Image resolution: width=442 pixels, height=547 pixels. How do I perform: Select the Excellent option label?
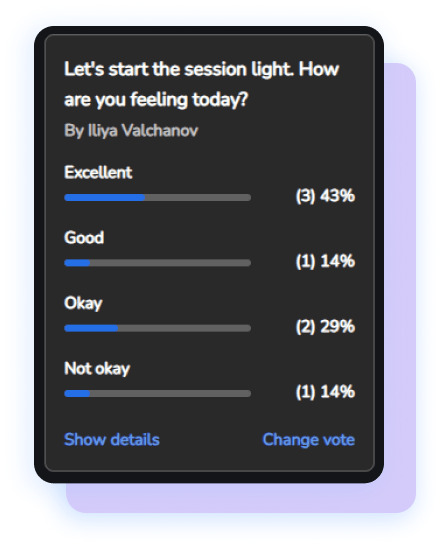98,172
